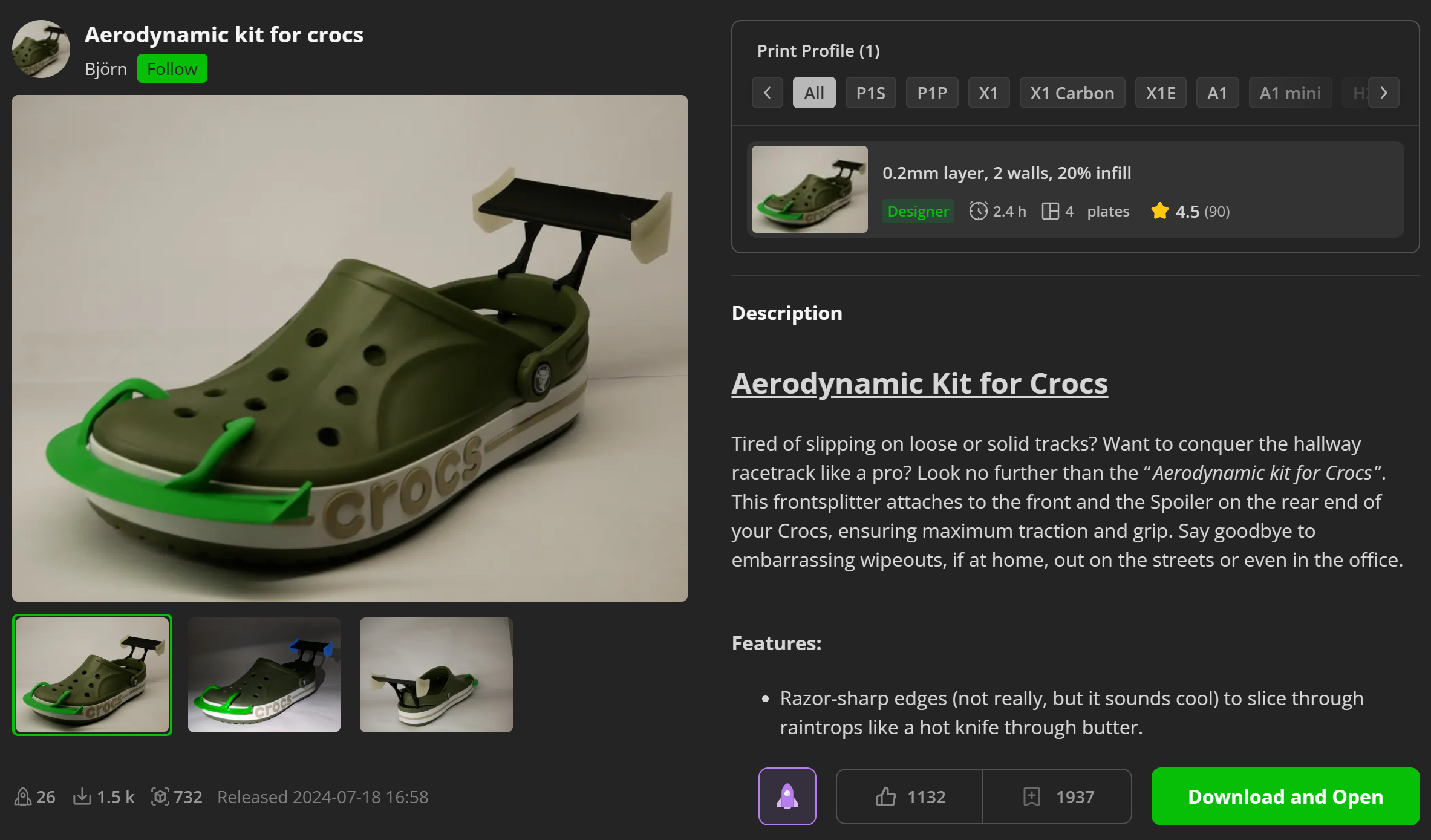Choose the A1 mini printer filter

[1289, 93]
